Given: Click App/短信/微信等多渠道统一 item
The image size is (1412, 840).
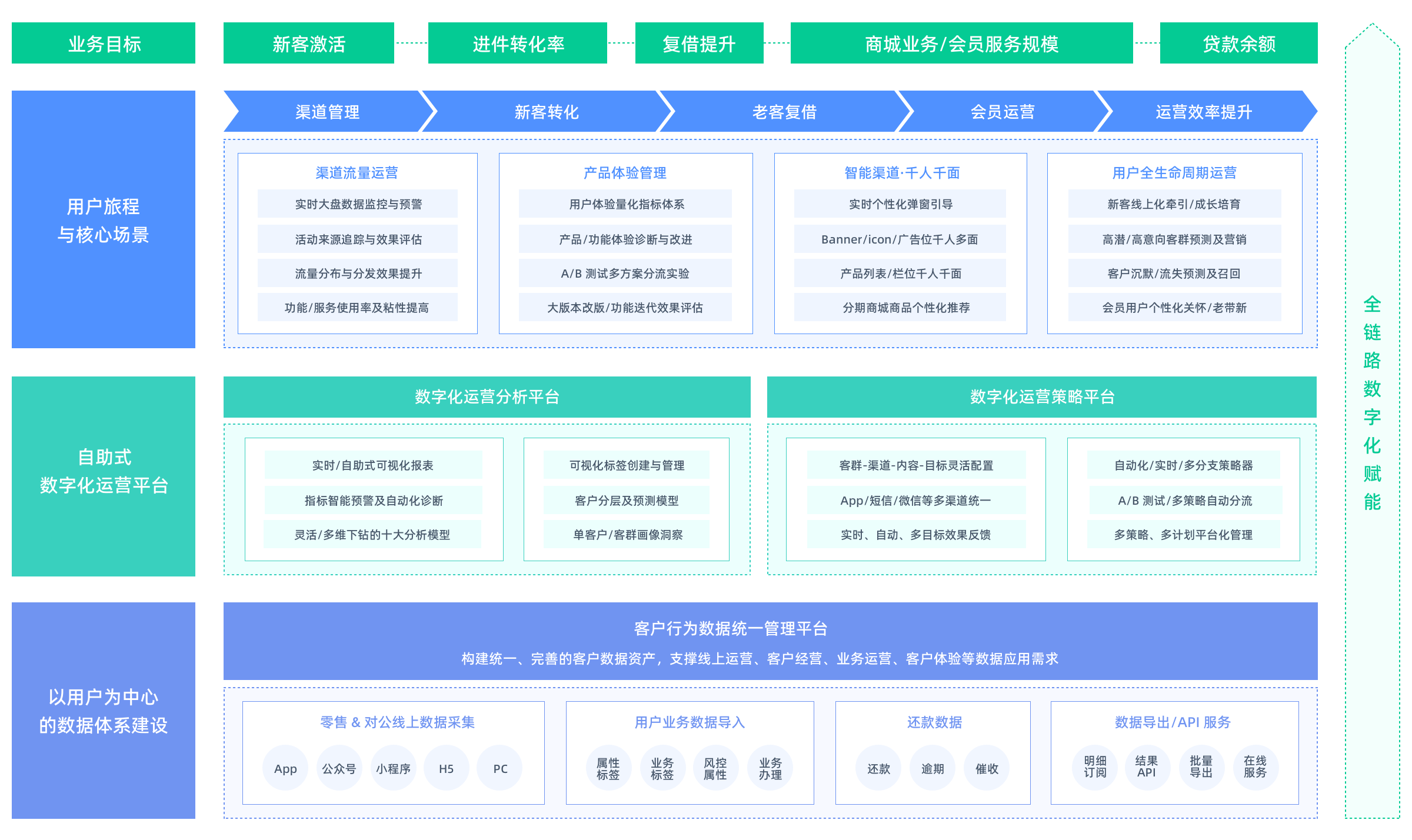Looking at the screenshot, I should 916,500.
